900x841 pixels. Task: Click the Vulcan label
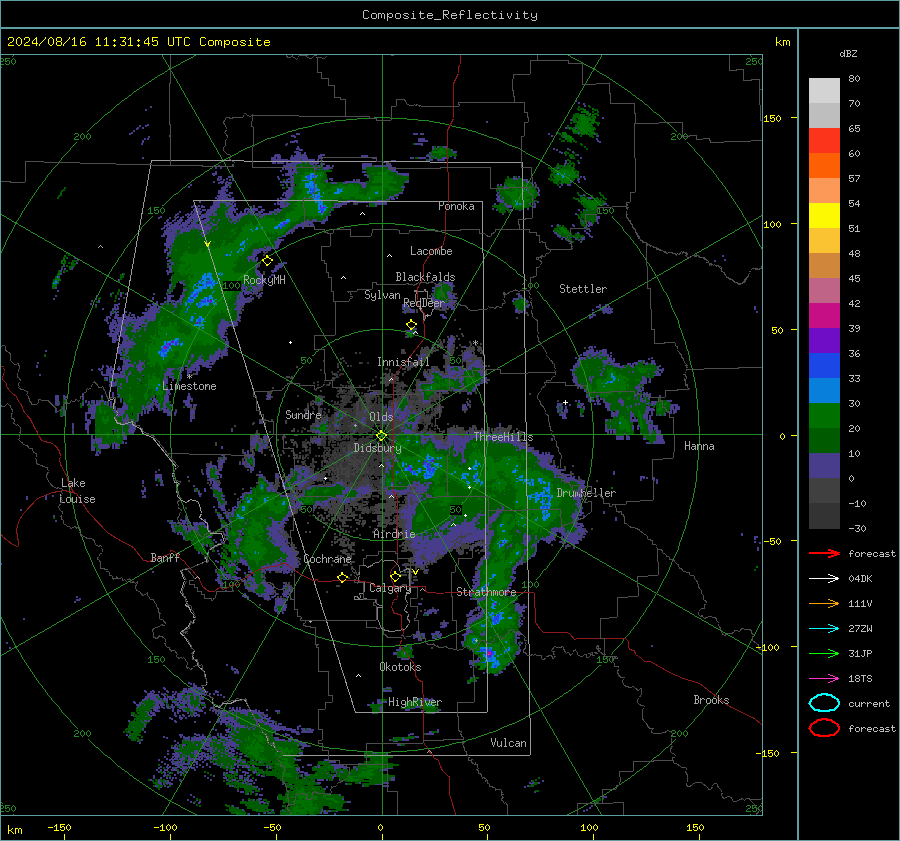(509, 743)
